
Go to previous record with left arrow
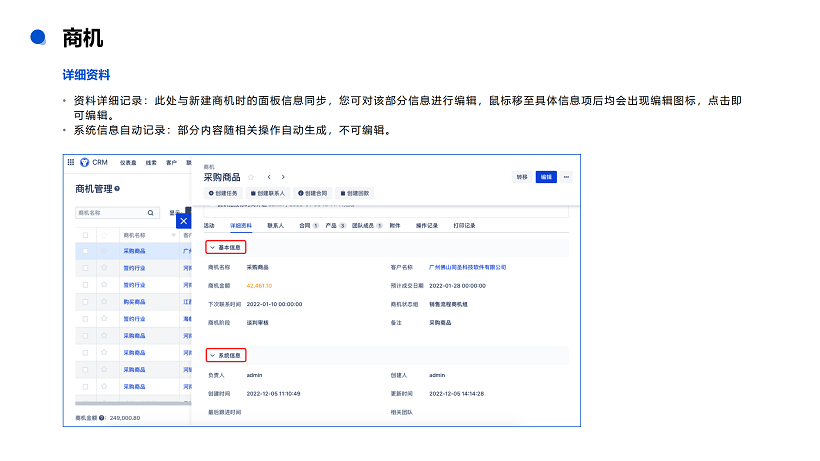click(269, 177)
